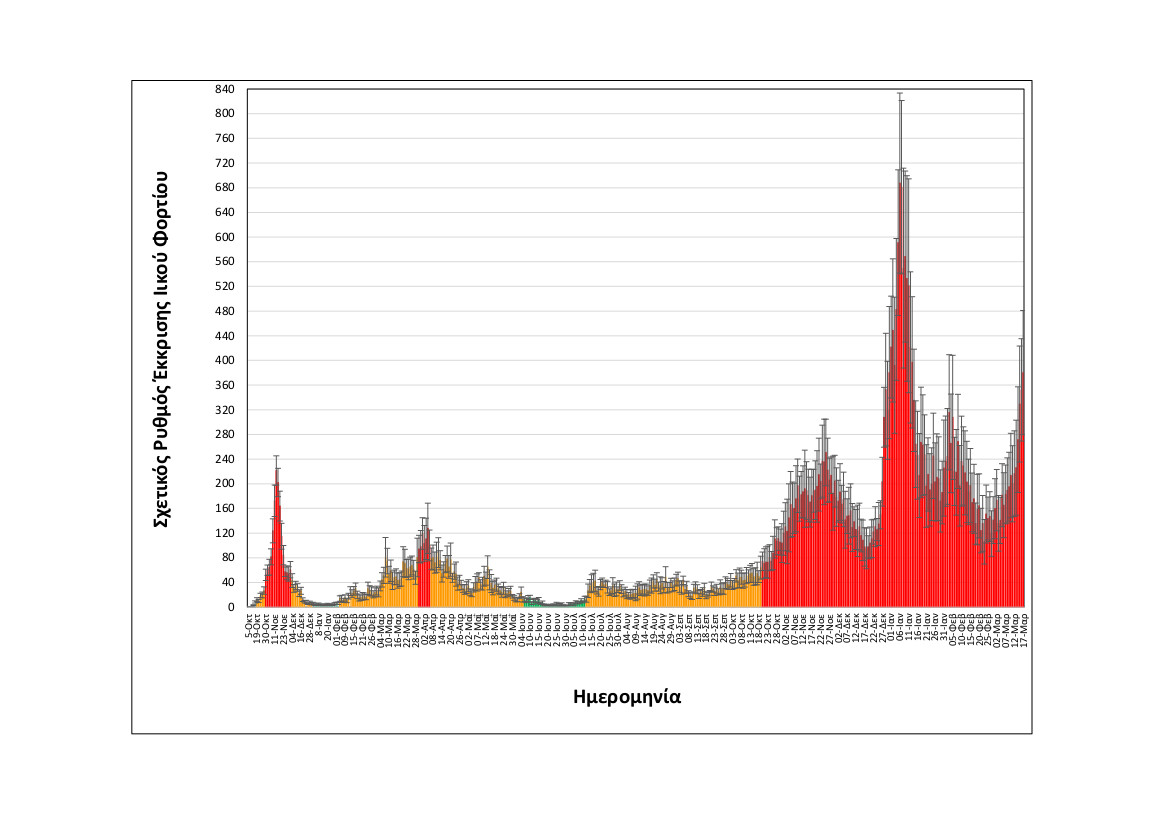Screen dimensions: 1169x826
Task: Click the 17-Μαρ date label on the x-axis
Action: click(x=1022, y=629)
